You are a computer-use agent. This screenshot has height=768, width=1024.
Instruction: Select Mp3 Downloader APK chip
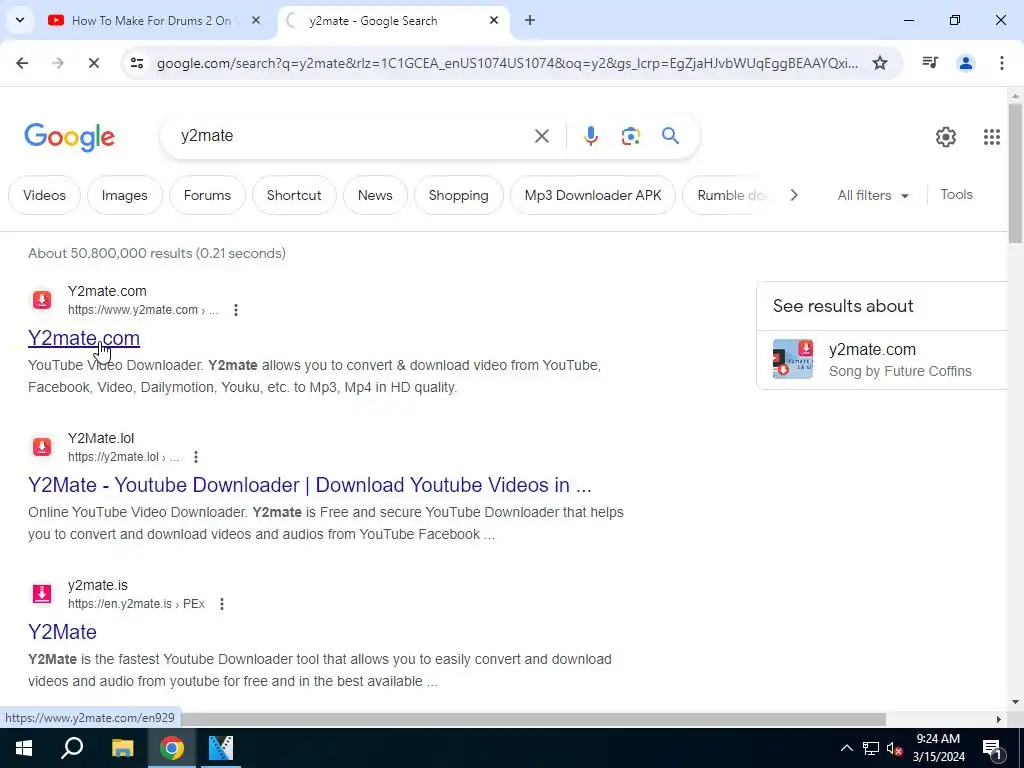[x=593, y=195]
